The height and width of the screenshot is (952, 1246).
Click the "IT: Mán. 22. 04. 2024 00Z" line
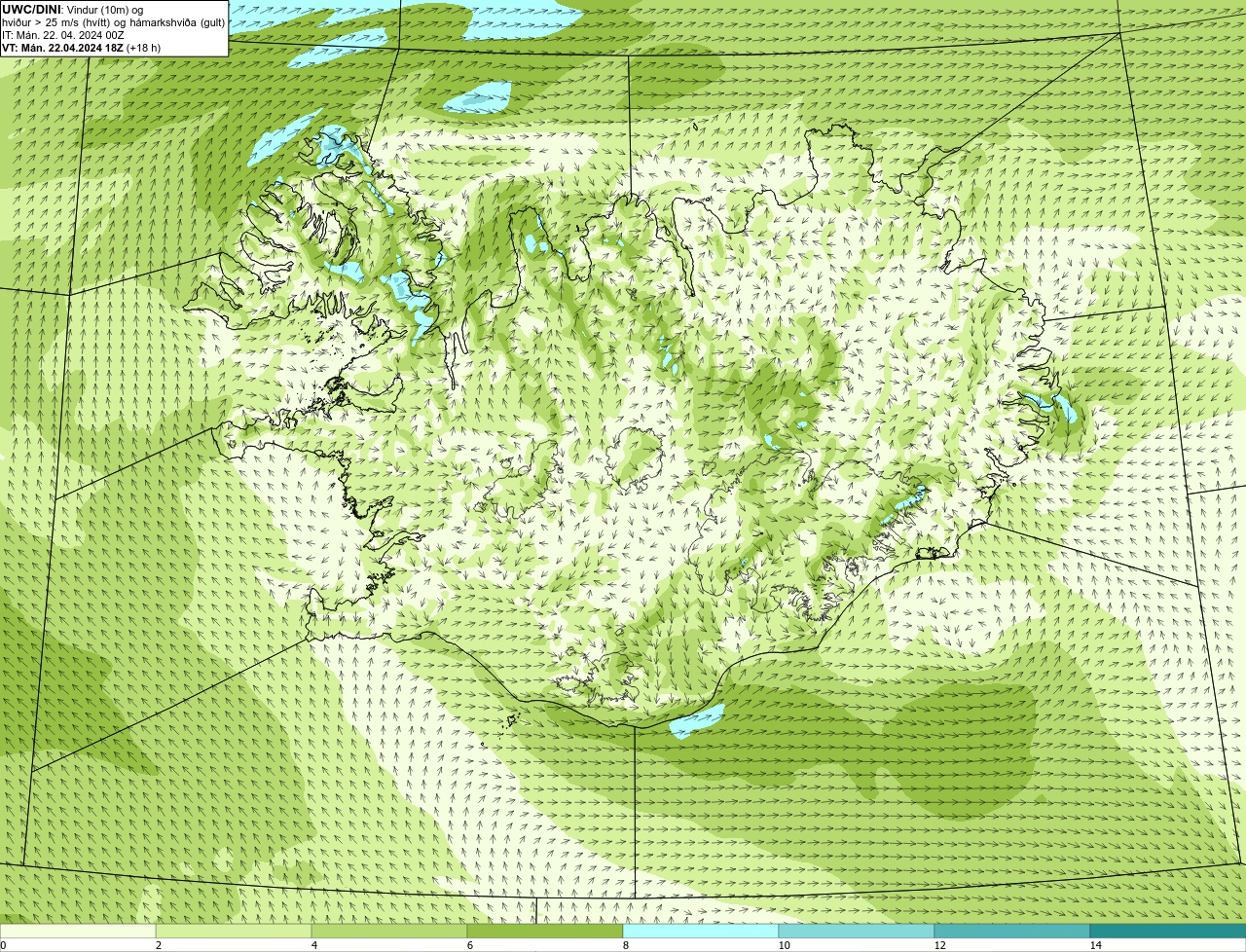(63, 35)
